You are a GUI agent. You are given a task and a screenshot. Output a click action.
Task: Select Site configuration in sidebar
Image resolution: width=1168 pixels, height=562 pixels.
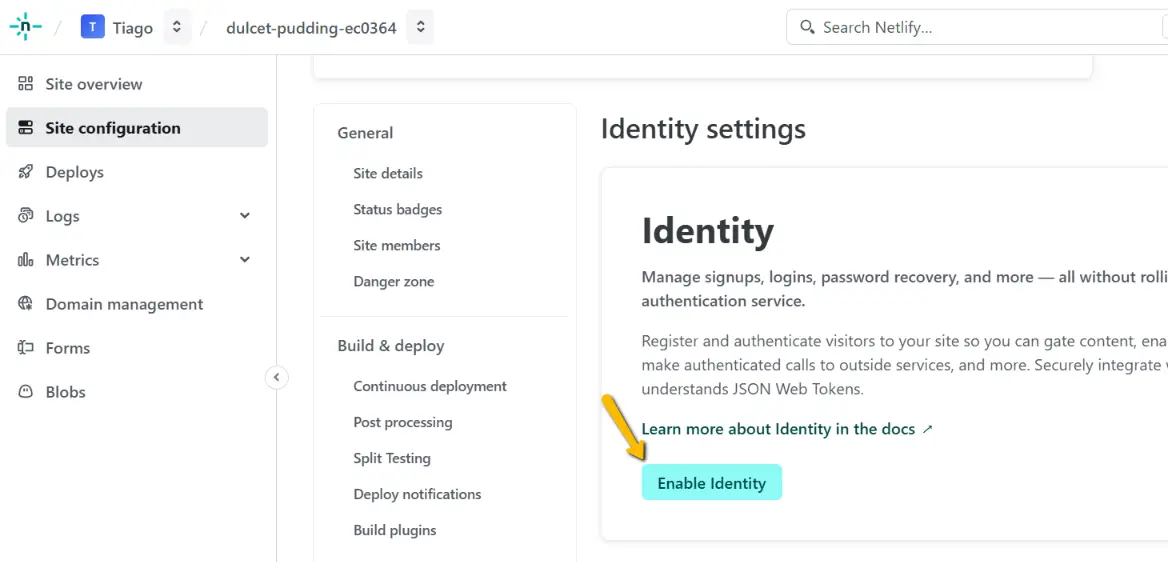click(137, 127)
